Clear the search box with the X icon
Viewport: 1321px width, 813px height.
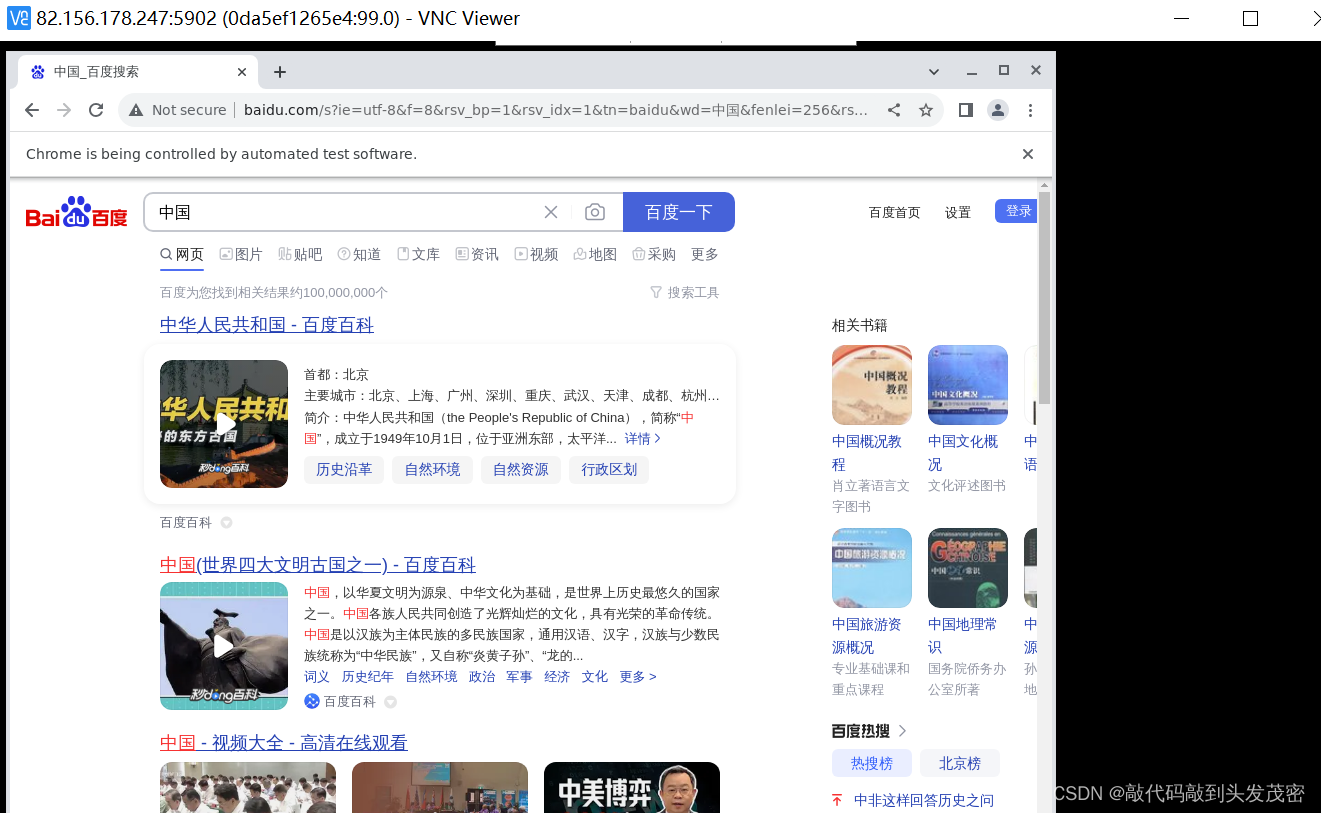tap(551, 211)
